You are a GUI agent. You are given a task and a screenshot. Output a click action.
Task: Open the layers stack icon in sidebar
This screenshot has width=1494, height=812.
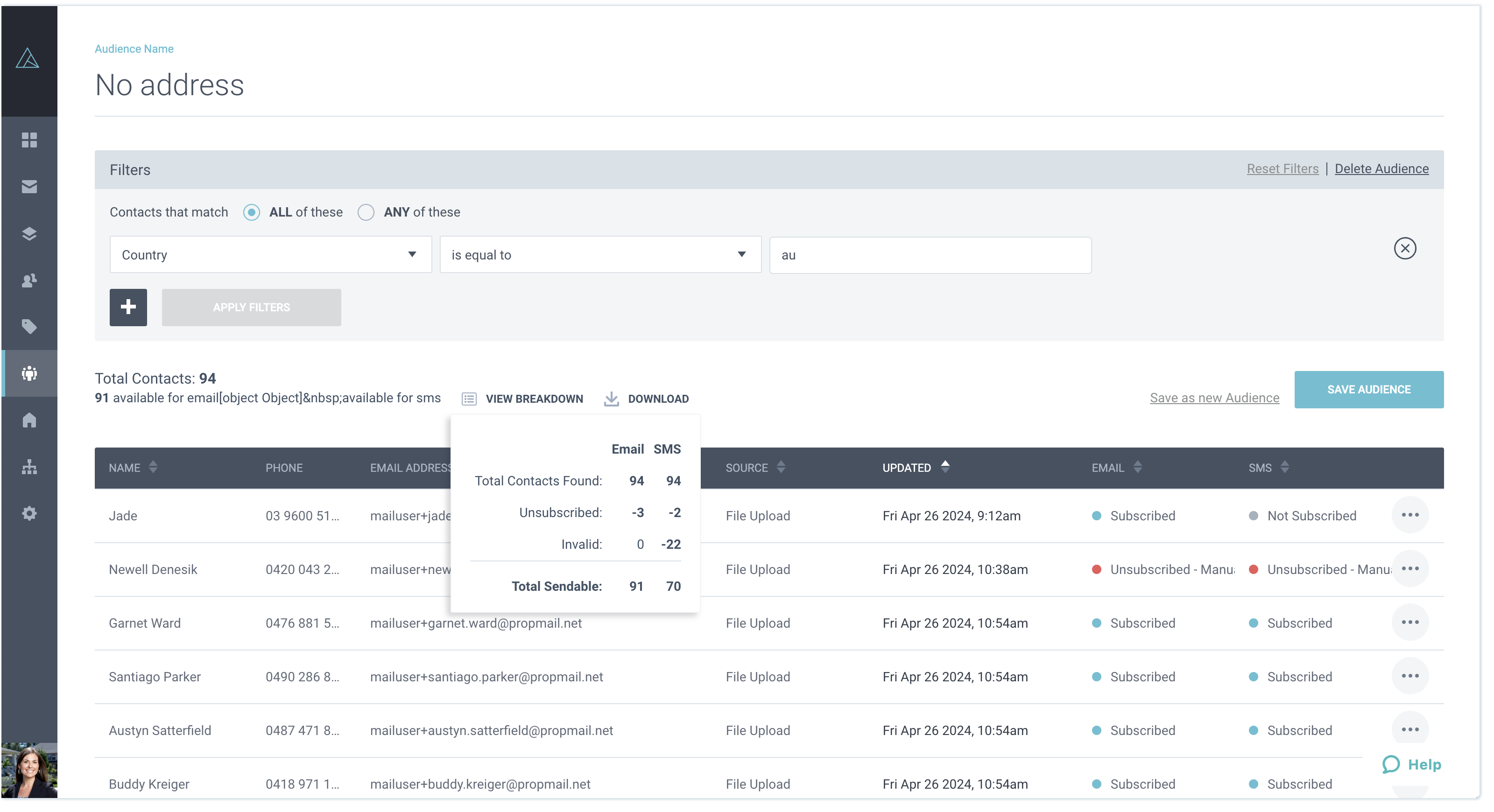point(29,234)
